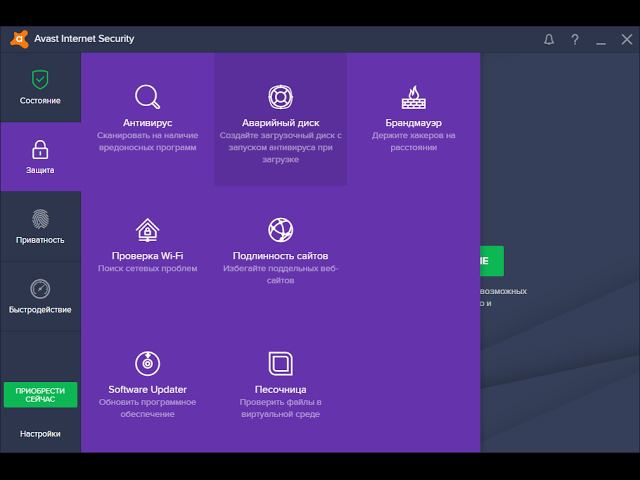Screen dimensions: 640x480
Task: Minimize the Avast window
Action: (600, 43)
